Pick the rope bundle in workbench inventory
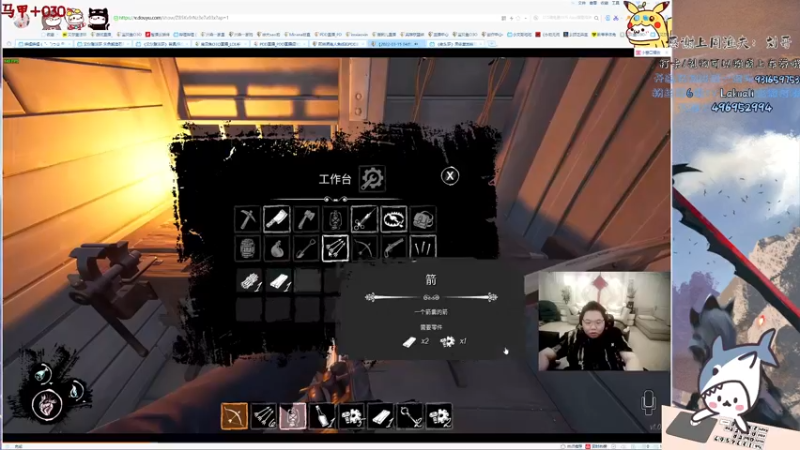This screenshot has width=800, height=450. pos(249,281)
